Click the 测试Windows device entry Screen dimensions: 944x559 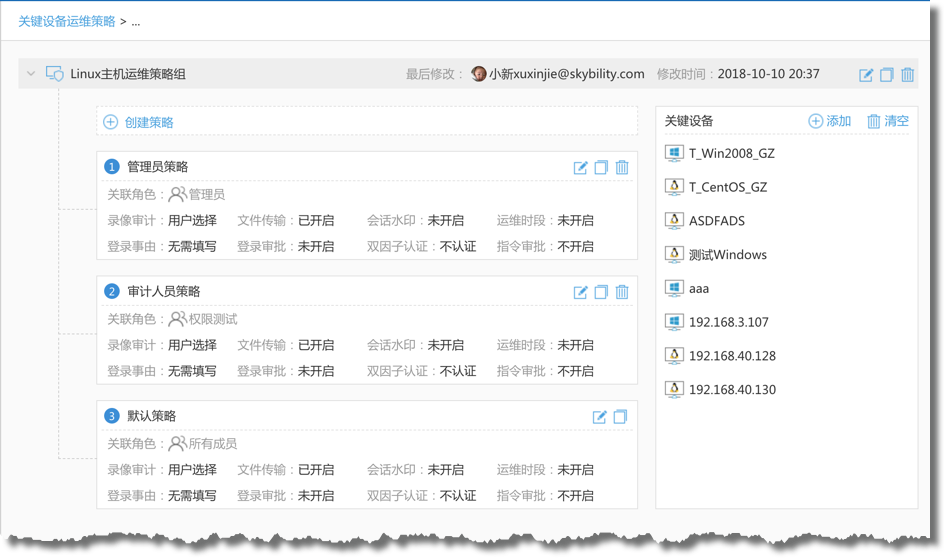point(727,255)
